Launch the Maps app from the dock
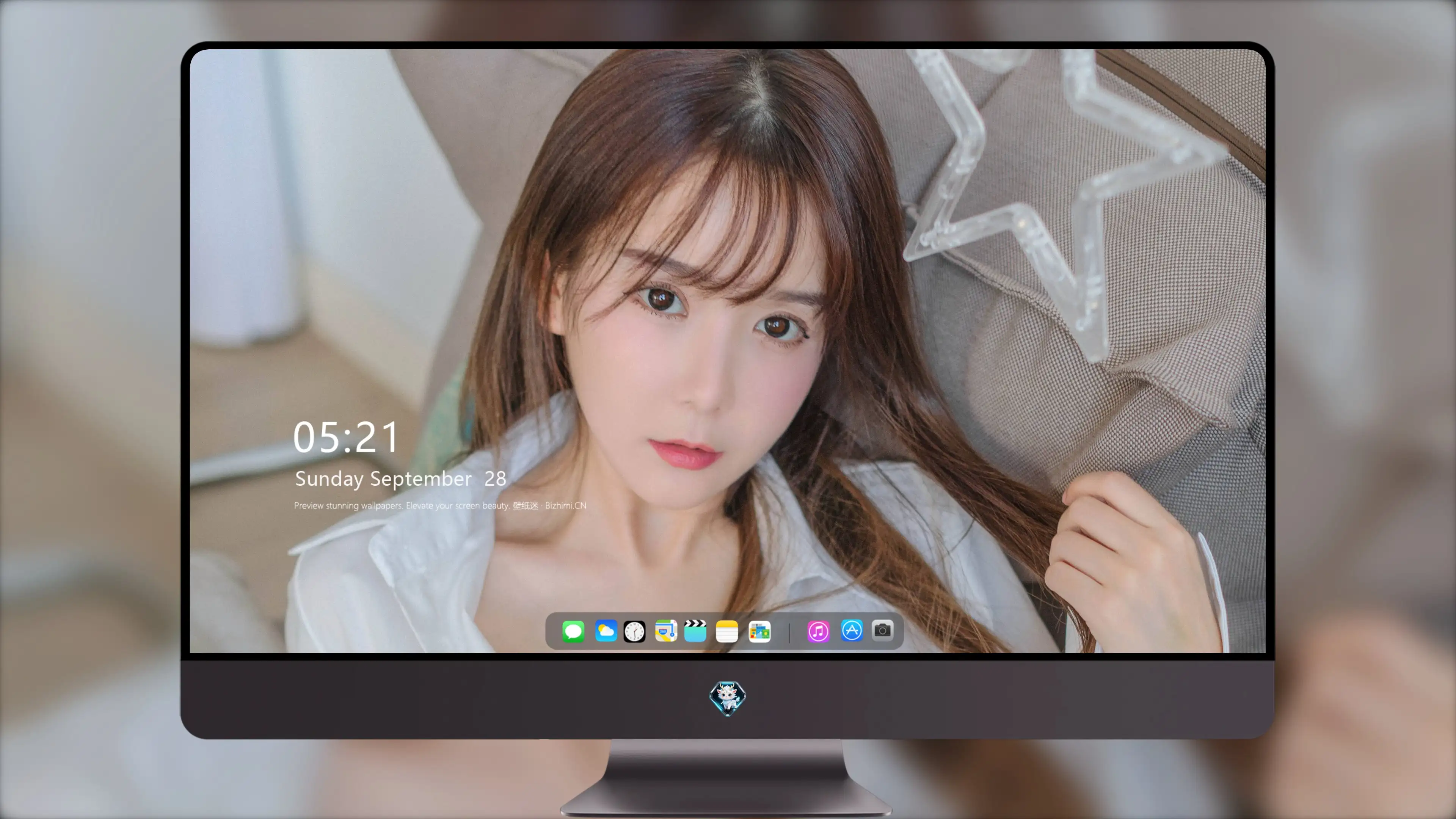The image size is (1456, 819). [666, 631]
